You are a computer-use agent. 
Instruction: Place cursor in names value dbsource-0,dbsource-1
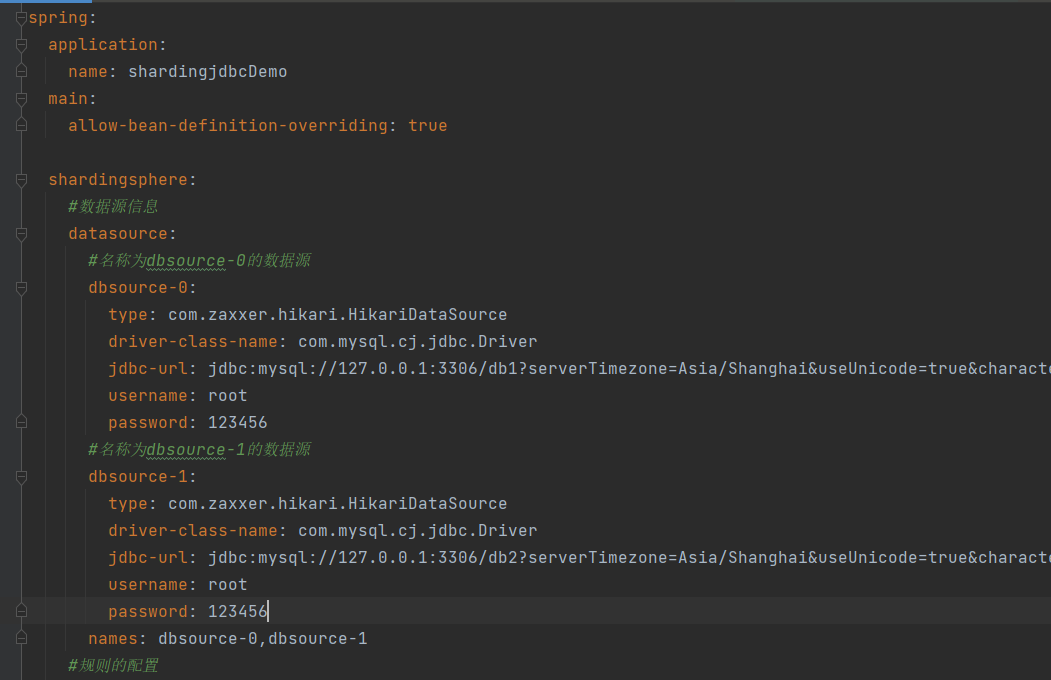pos(262,639)
